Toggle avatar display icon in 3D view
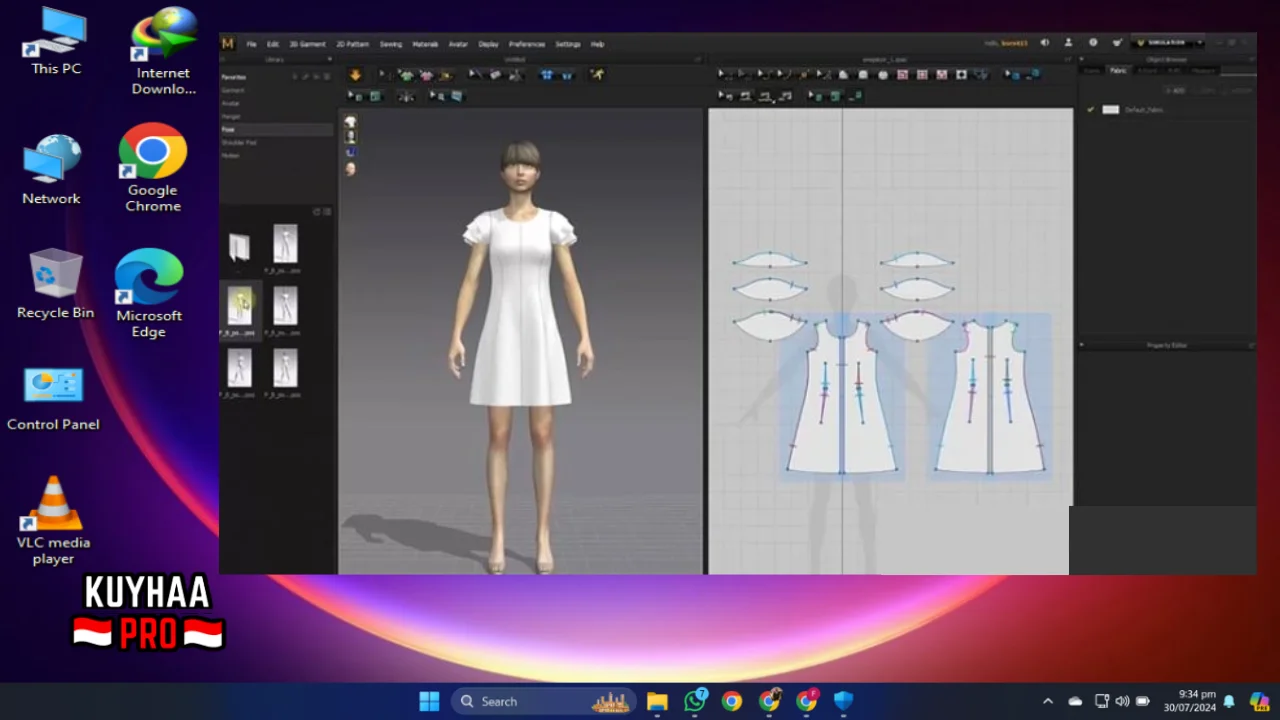 pyautogui.click(x=350, y=136)
